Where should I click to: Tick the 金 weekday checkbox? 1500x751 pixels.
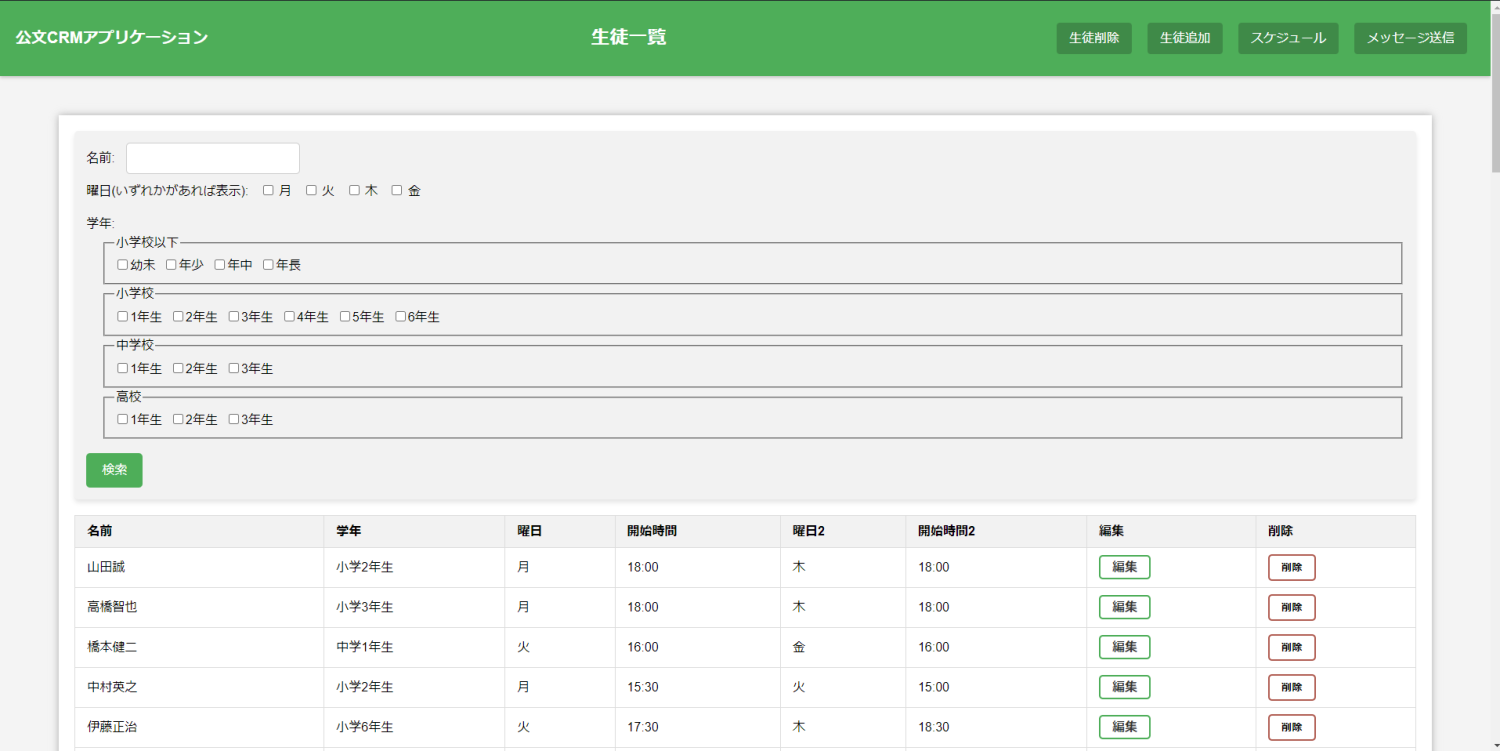coord(397,190)
